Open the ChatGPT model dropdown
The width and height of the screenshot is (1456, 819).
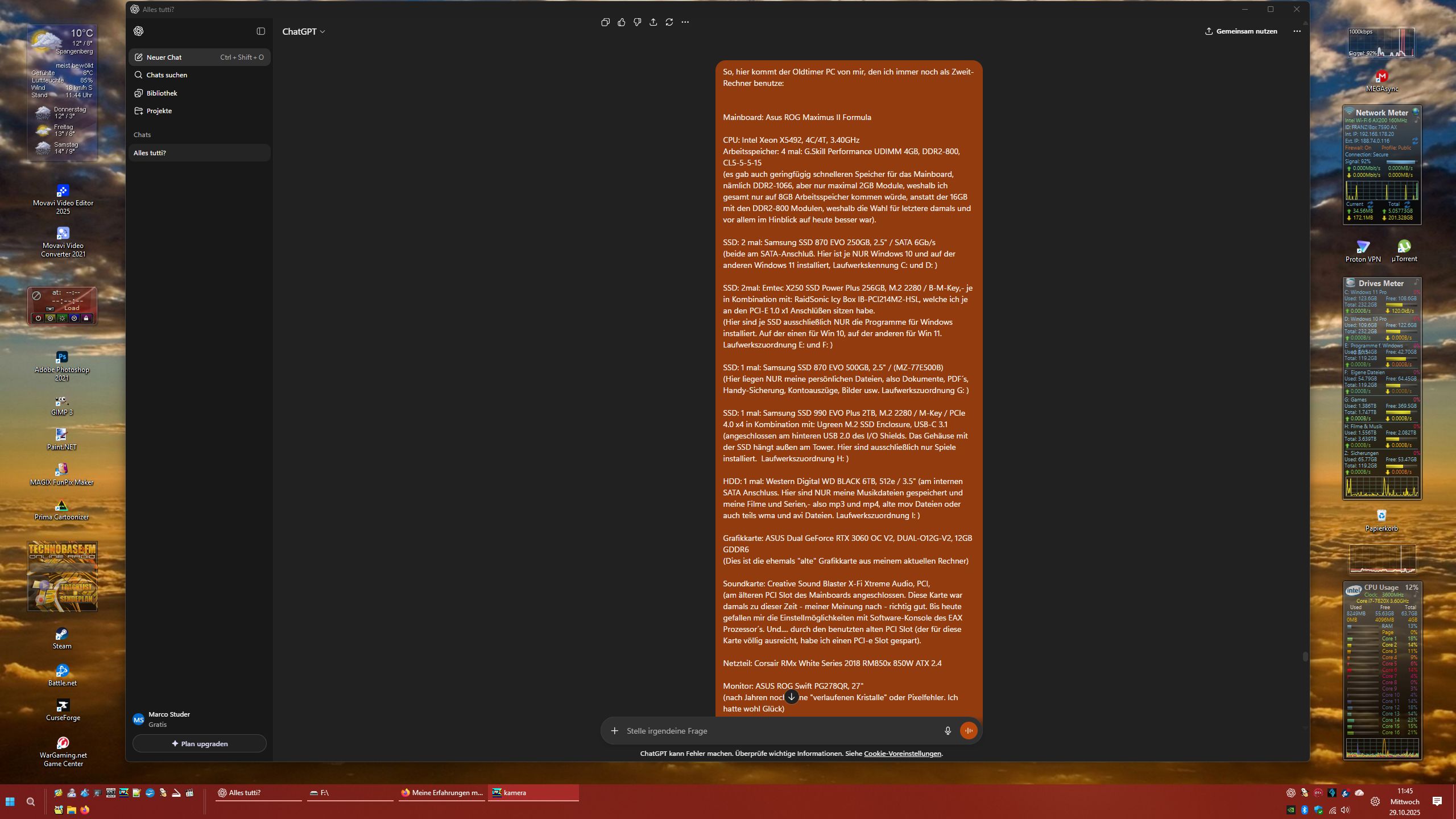(x=303, y=32)
